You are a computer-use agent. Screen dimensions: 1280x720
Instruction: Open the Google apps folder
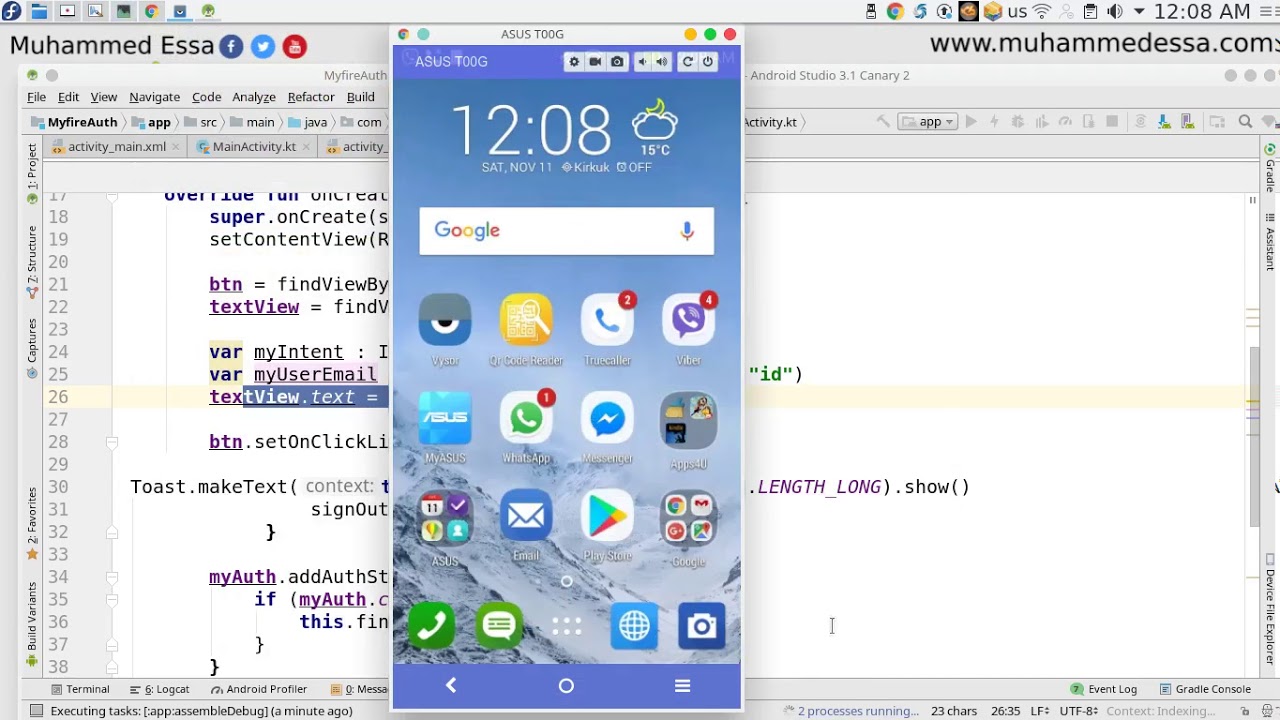pyautogui.click(x=688, y=518)
